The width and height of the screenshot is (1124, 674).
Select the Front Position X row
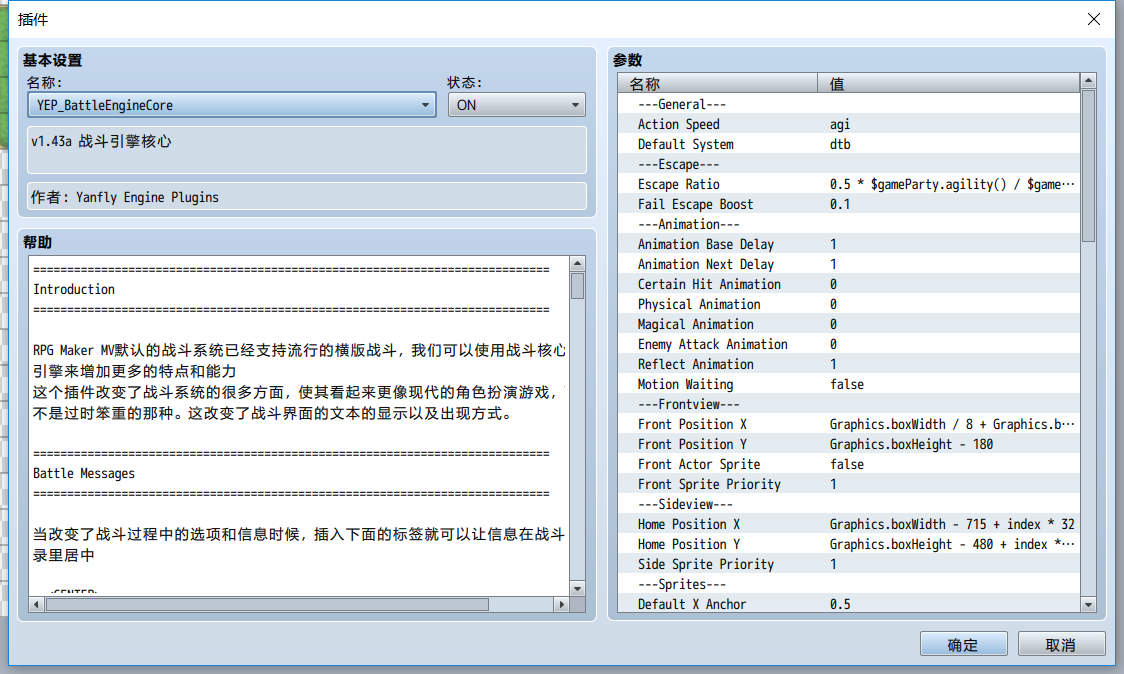(849, 424)
